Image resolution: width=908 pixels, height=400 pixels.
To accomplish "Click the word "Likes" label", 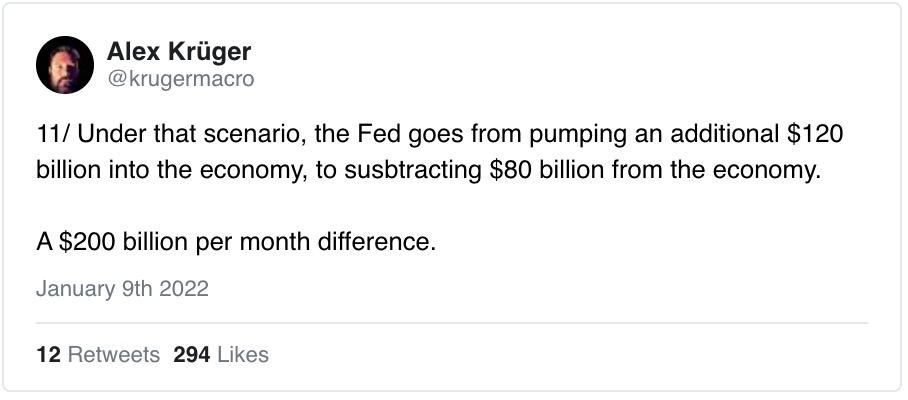I will point(243,354).
